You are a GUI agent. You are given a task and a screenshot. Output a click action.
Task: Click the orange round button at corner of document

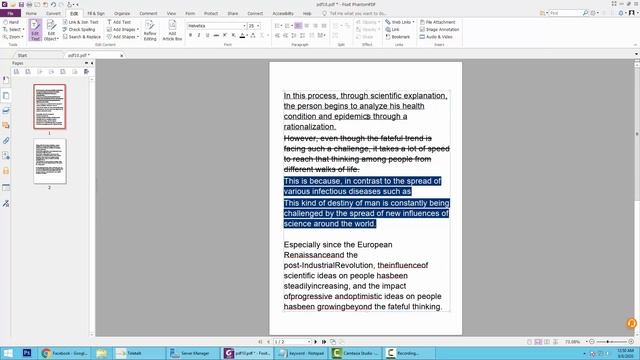click(x=631, y=323)
